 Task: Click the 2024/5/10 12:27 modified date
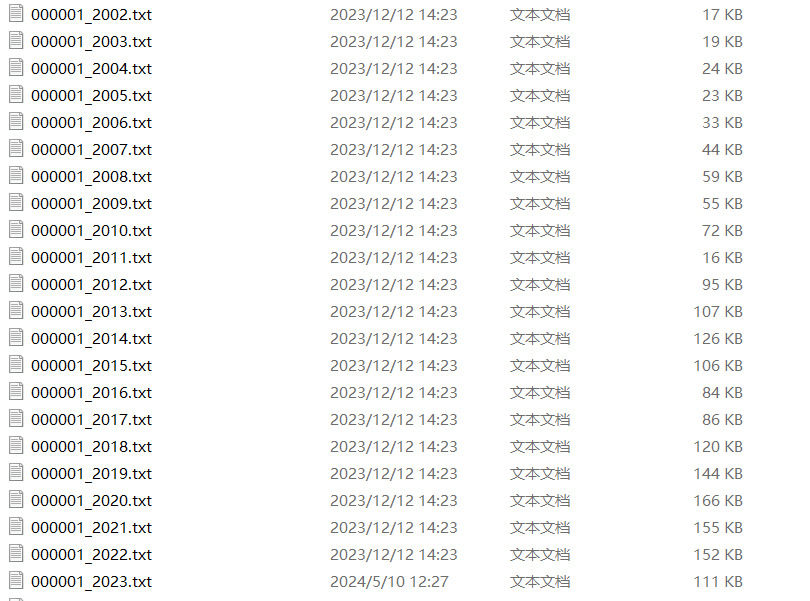(x=390, y=582)
